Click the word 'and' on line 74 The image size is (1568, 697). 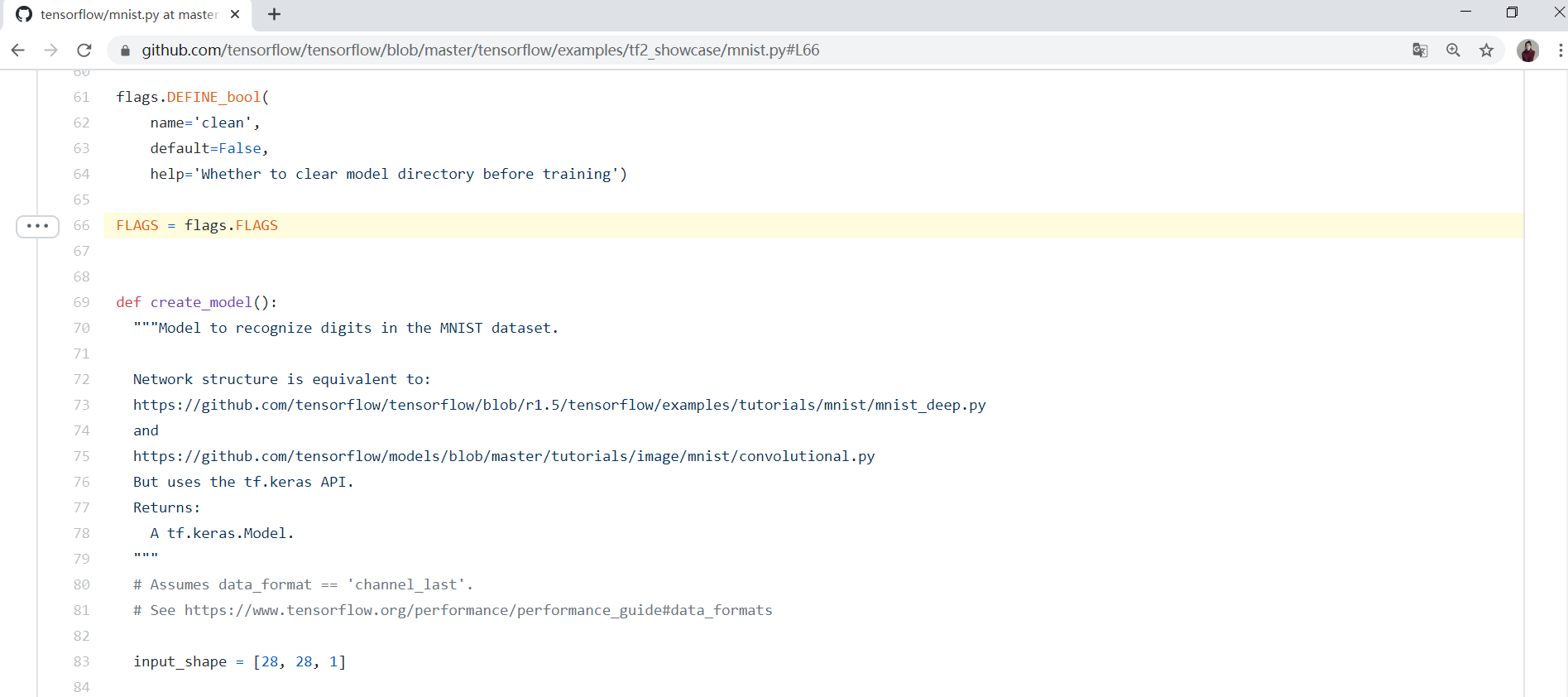pyautogui.click(x=146, y=431)
